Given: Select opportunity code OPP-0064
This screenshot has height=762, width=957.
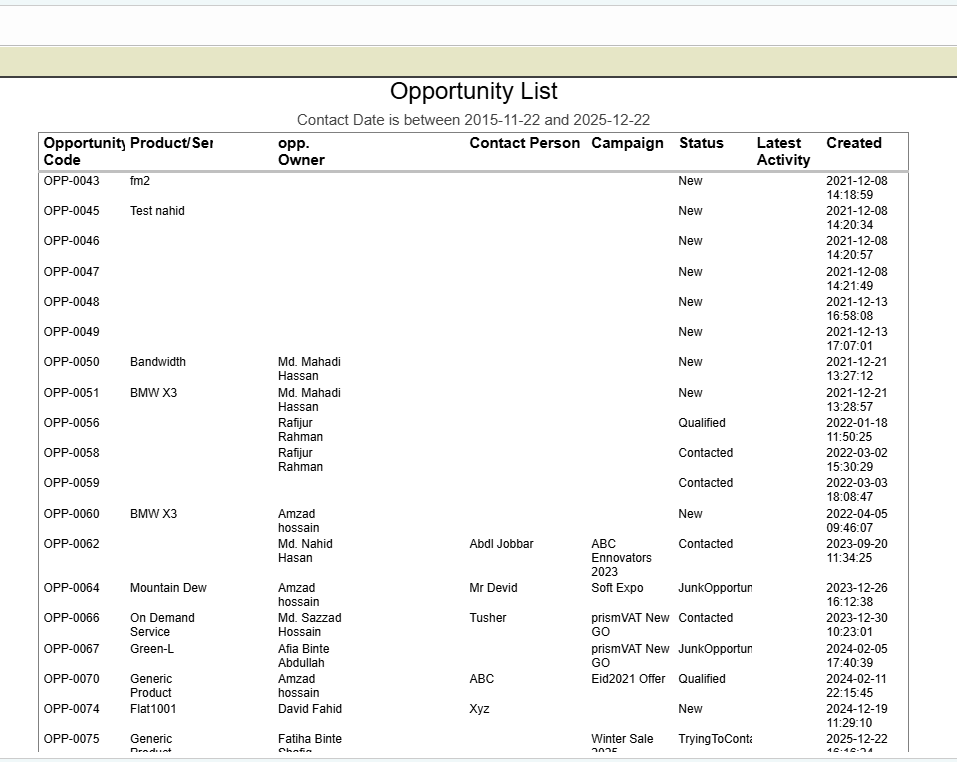Looking at the screenshot, I should (71, 588).
